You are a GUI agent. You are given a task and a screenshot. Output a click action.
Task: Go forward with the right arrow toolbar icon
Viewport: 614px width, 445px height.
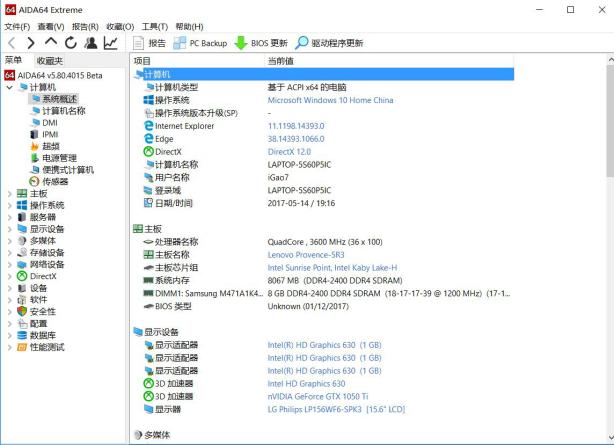pos(31,43)
